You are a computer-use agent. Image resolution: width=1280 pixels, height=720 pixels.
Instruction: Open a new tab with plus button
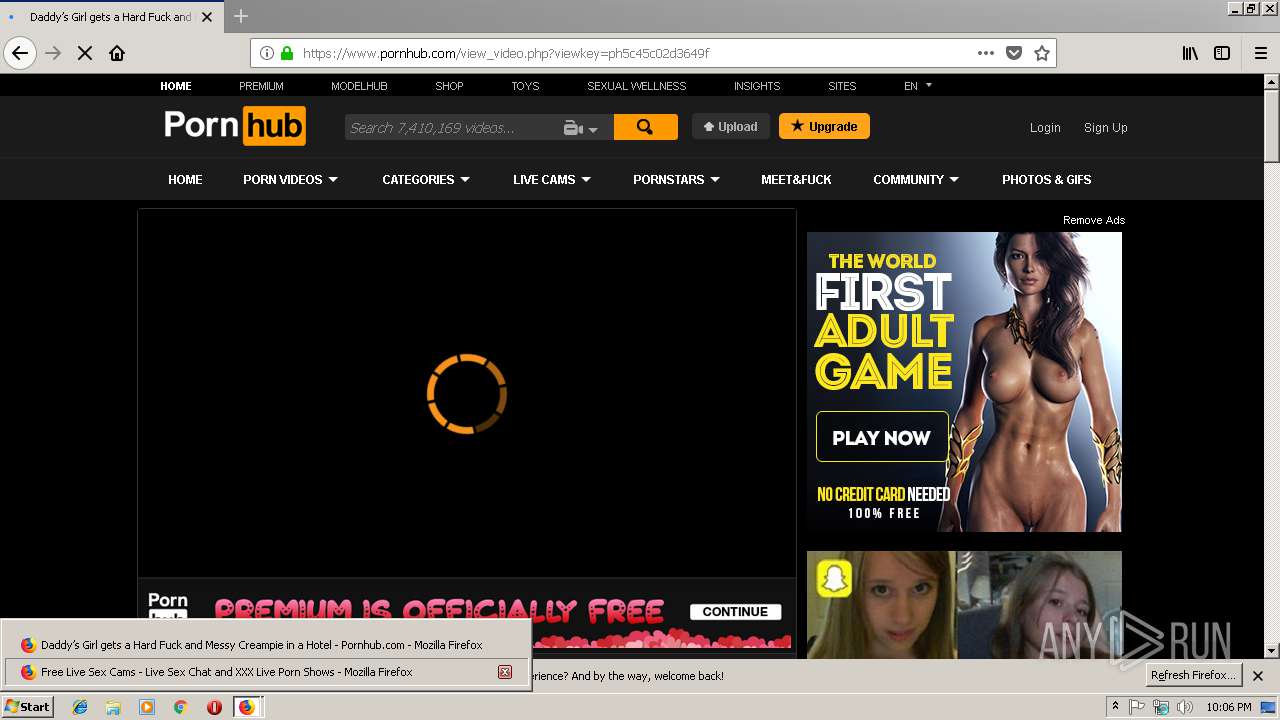tap(241, 16)
